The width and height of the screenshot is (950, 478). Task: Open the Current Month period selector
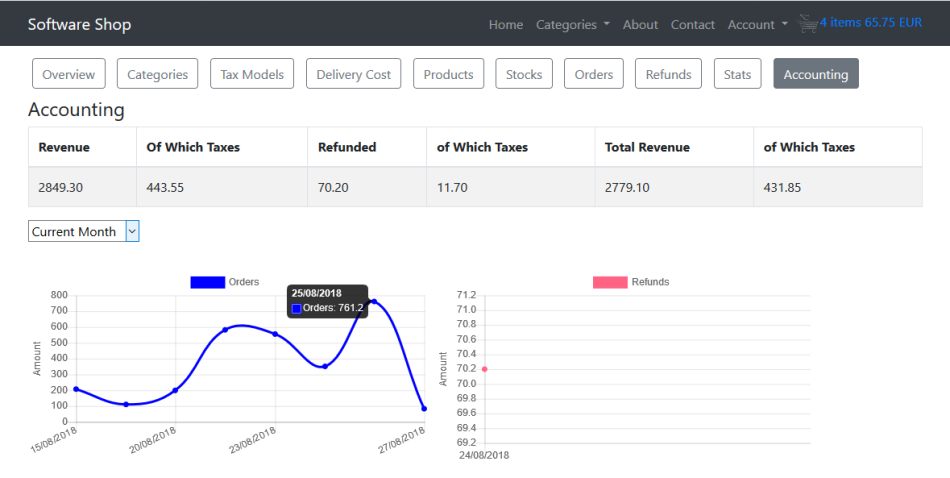(x=84, y=231)
